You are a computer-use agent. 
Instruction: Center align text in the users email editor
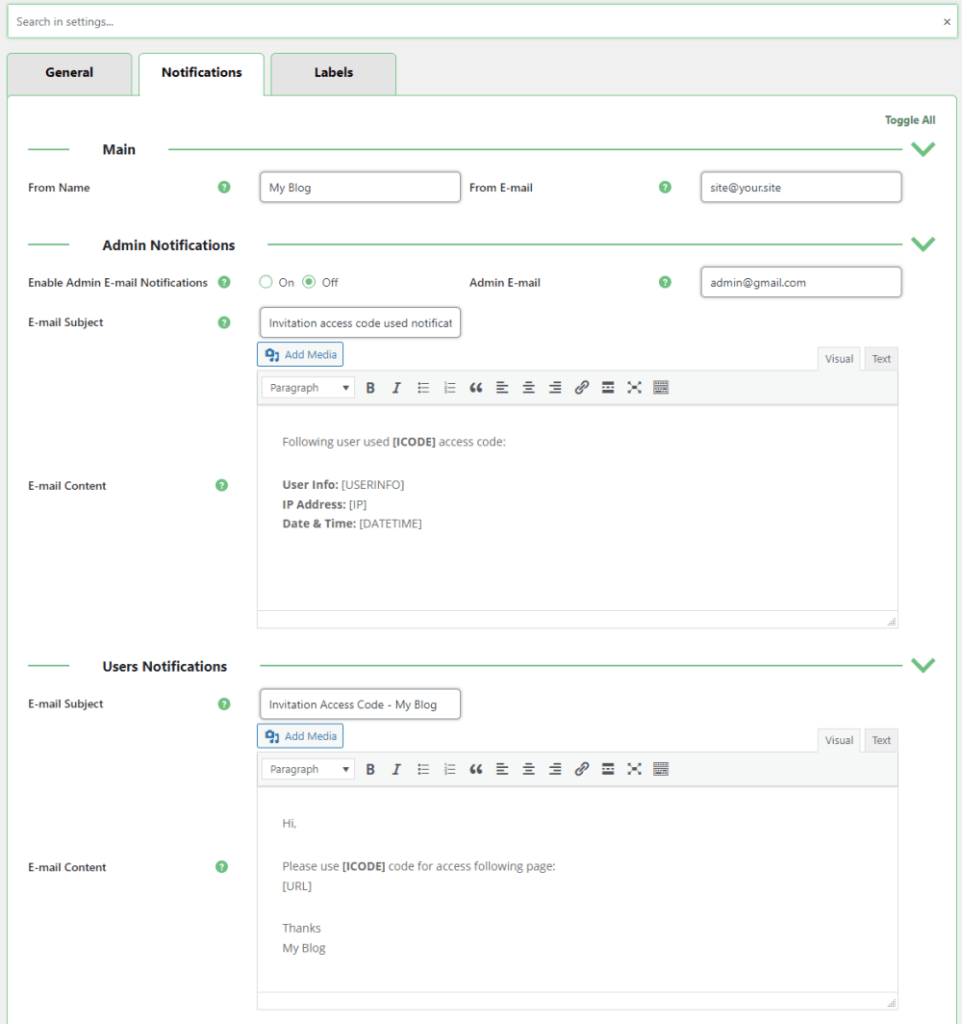528,768
